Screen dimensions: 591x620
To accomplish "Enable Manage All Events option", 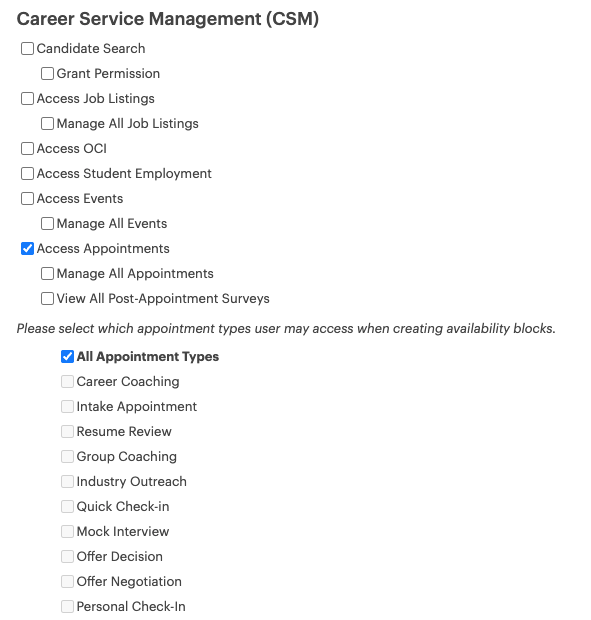I will 47,223.
